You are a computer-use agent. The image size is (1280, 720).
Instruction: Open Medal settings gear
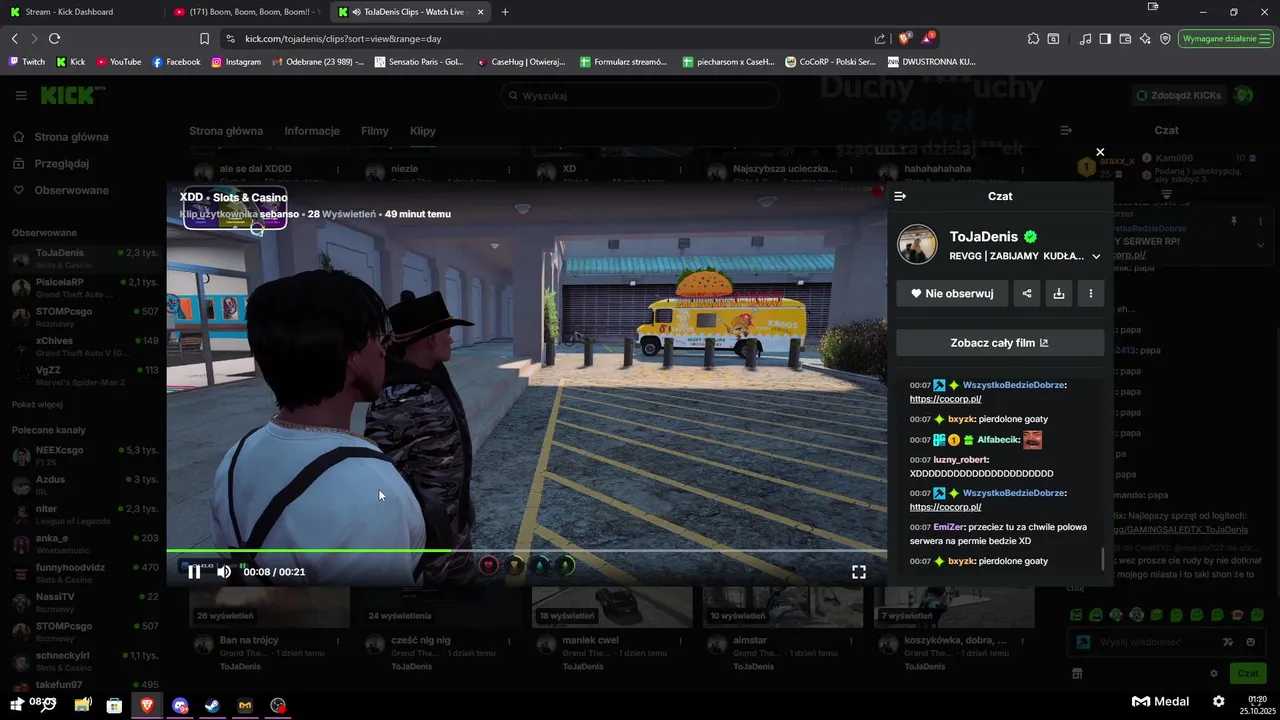[x=1218, y=701]
